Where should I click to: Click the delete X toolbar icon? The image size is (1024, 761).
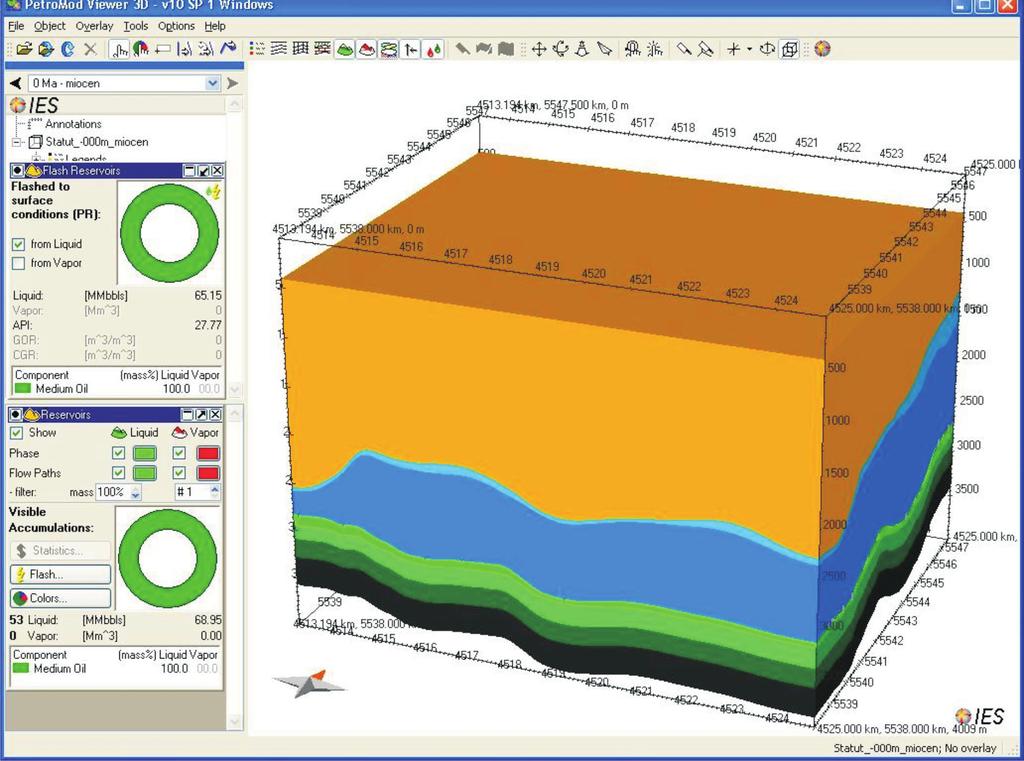click(90, 49)
